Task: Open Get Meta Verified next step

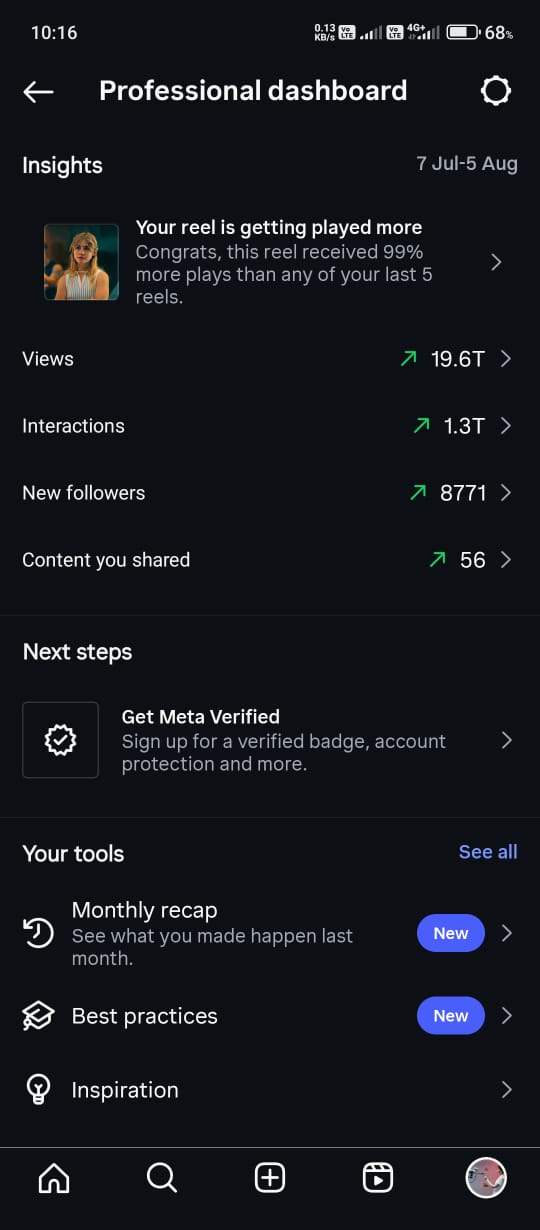Action: (x=270, y=740)
